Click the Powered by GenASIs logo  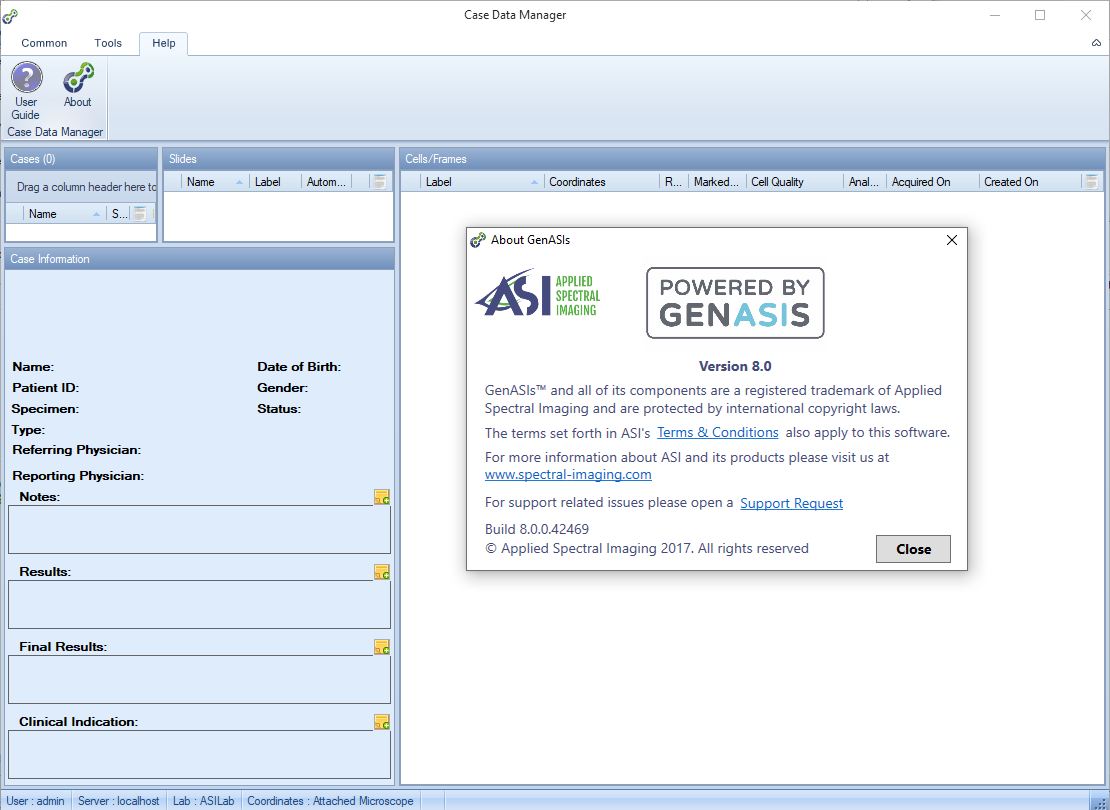tap(735, 303)
